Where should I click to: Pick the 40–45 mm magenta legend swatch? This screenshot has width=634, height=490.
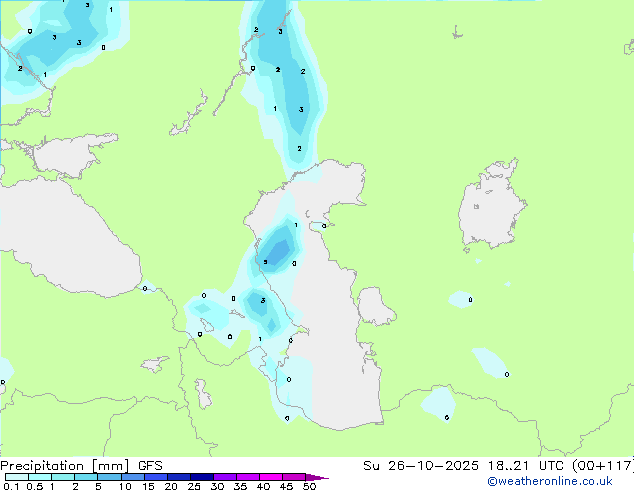click(x=271, y=477)
